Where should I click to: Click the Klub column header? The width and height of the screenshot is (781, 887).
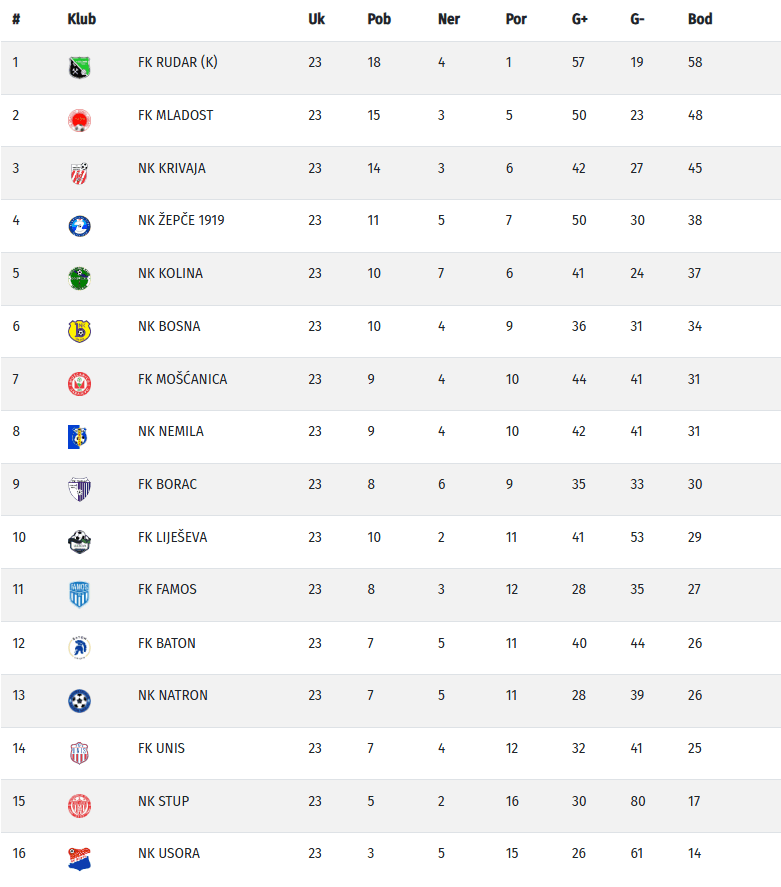(x=81, y=19)
